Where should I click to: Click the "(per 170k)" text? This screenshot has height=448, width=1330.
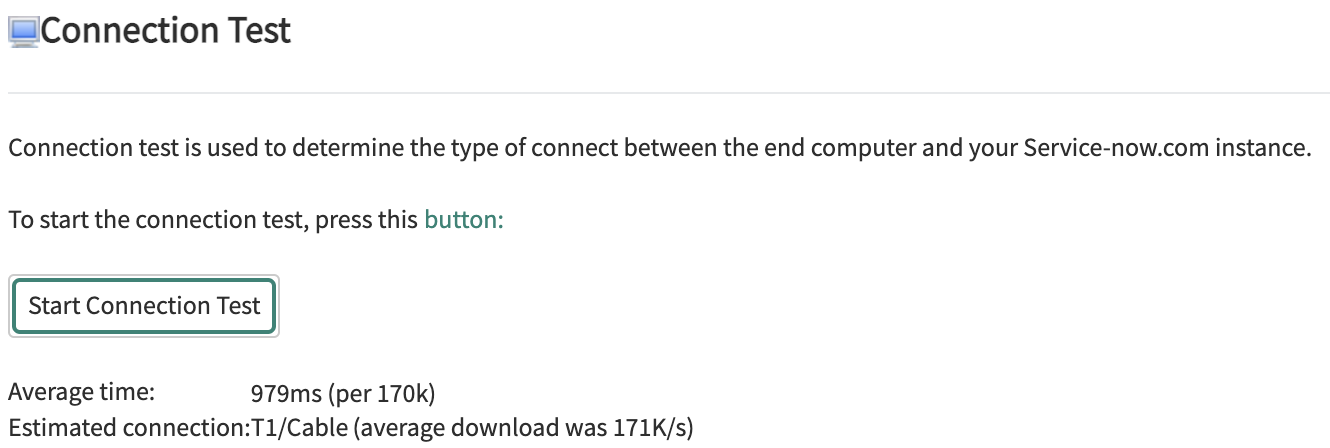tap(381, 393)
